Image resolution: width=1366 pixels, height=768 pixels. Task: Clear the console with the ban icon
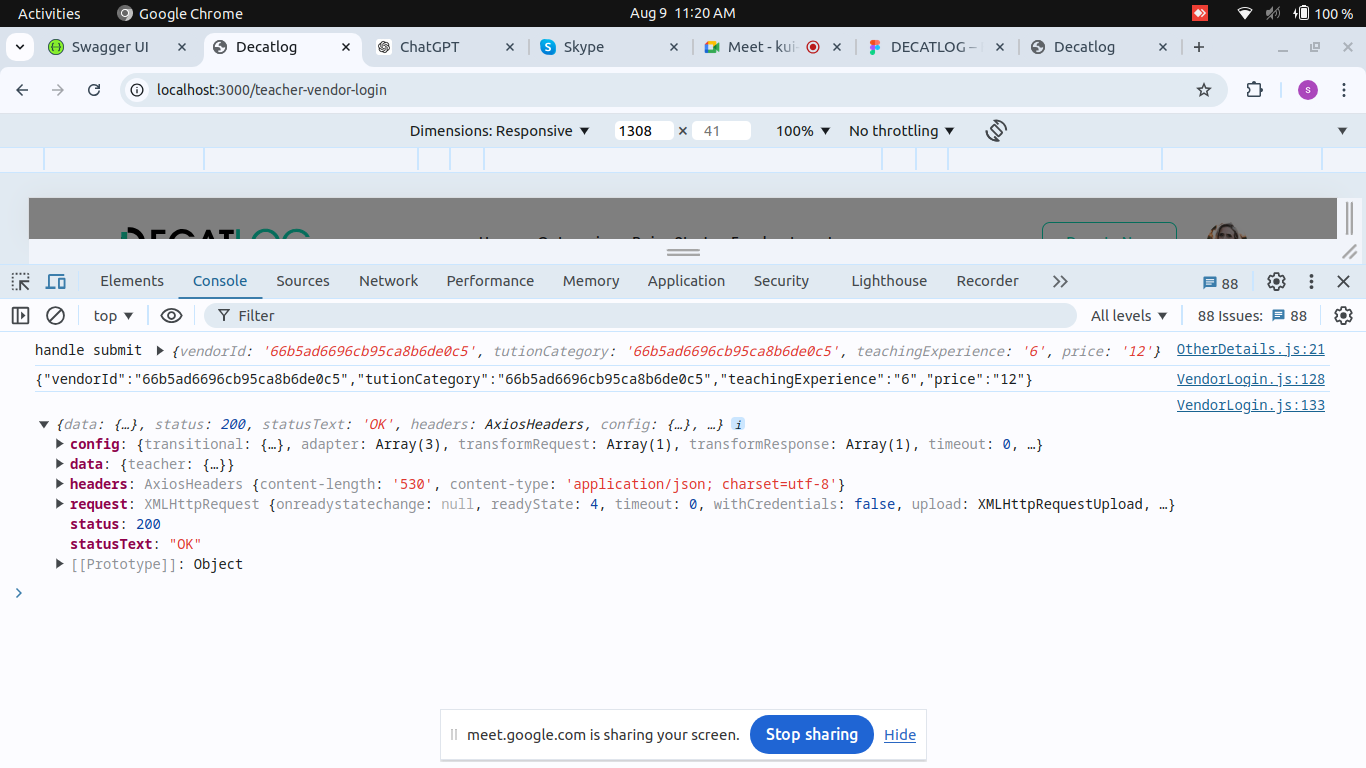coord(56,316)
